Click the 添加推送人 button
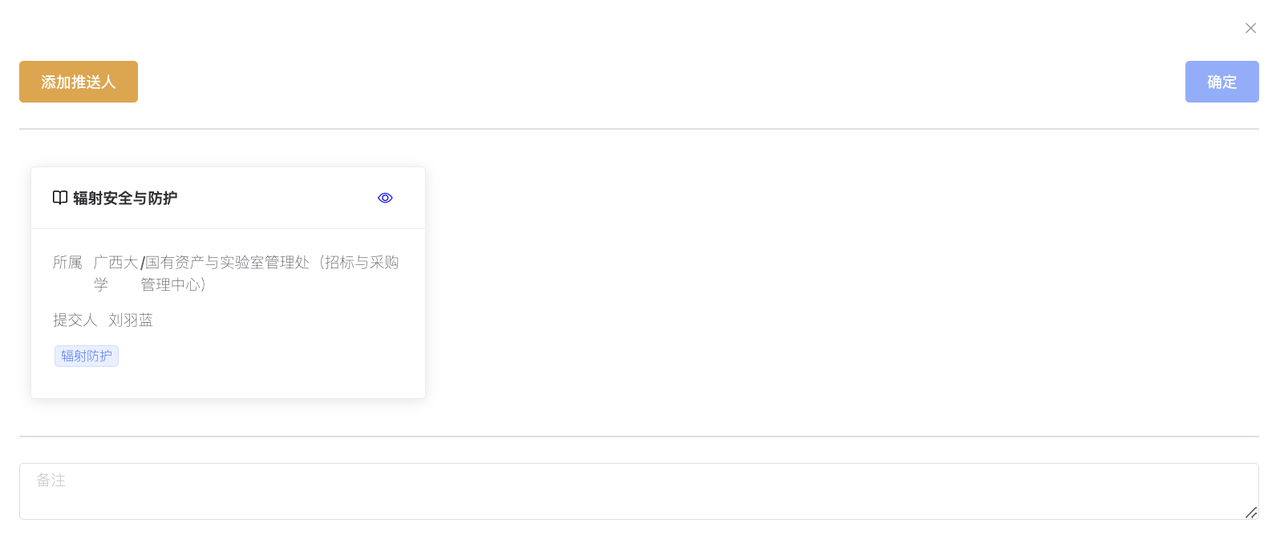 pyautogui.click(x=78, y=82)
